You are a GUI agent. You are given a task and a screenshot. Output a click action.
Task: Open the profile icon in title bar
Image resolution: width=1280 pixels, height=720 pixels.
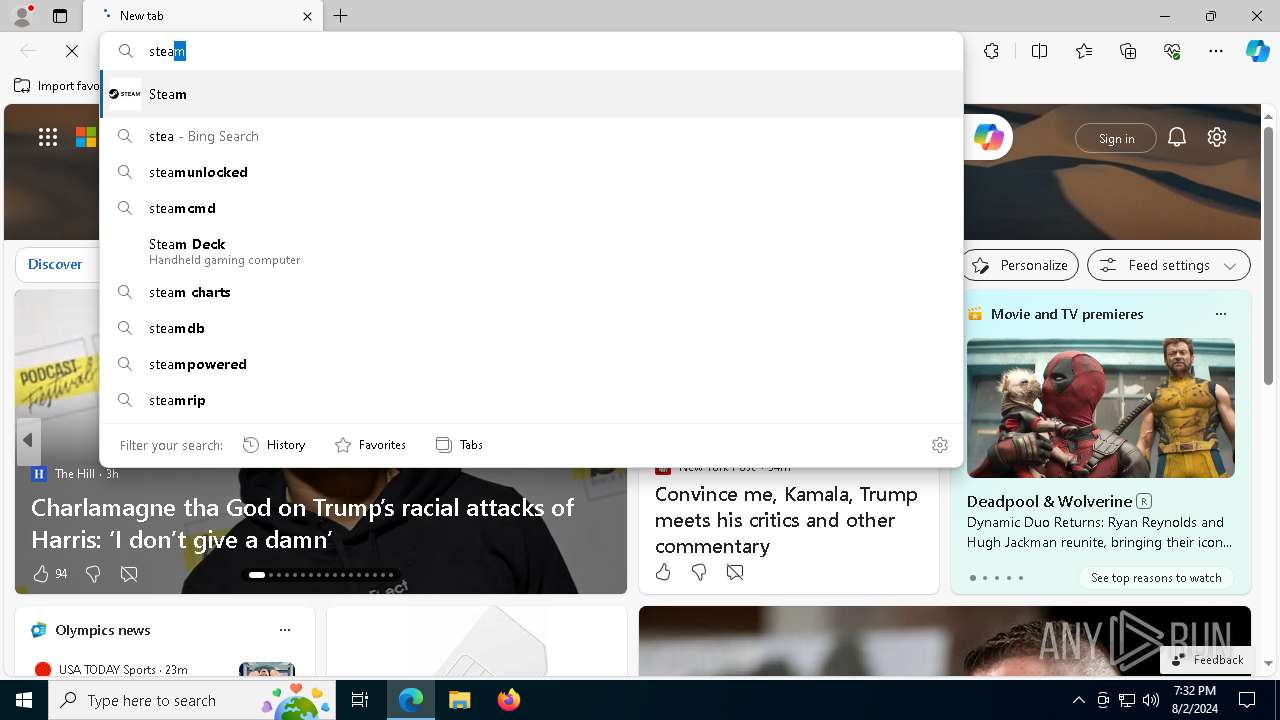click(x=21, y=16)
